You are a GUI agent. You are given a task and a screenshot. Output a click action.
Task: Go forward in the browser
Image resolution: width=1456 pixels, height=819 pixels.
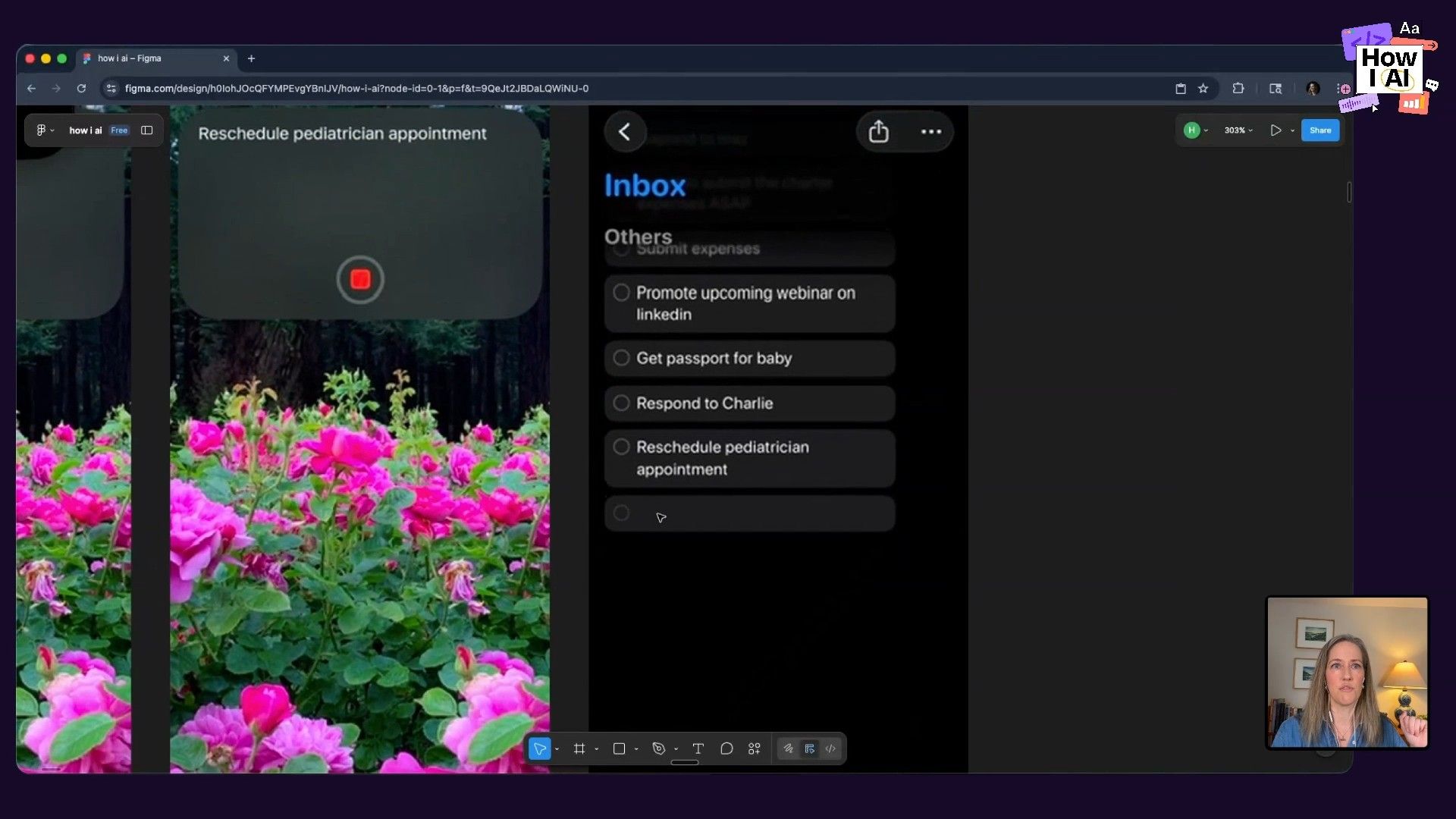coord(56,89)
